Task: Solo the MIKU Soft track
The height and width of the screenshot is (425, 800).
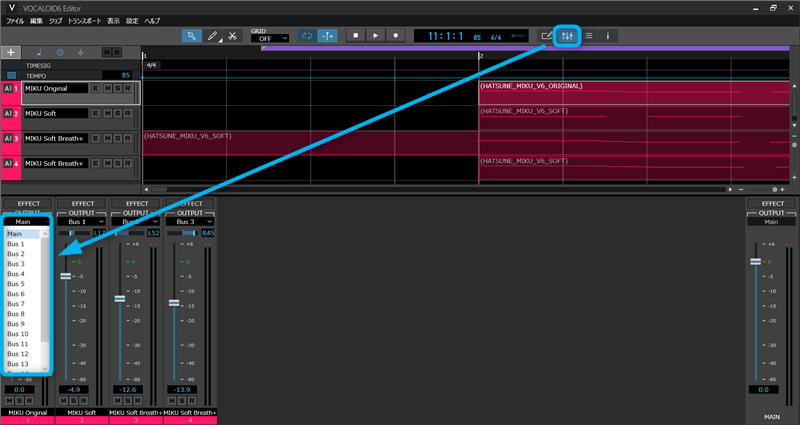Action: 117,113
